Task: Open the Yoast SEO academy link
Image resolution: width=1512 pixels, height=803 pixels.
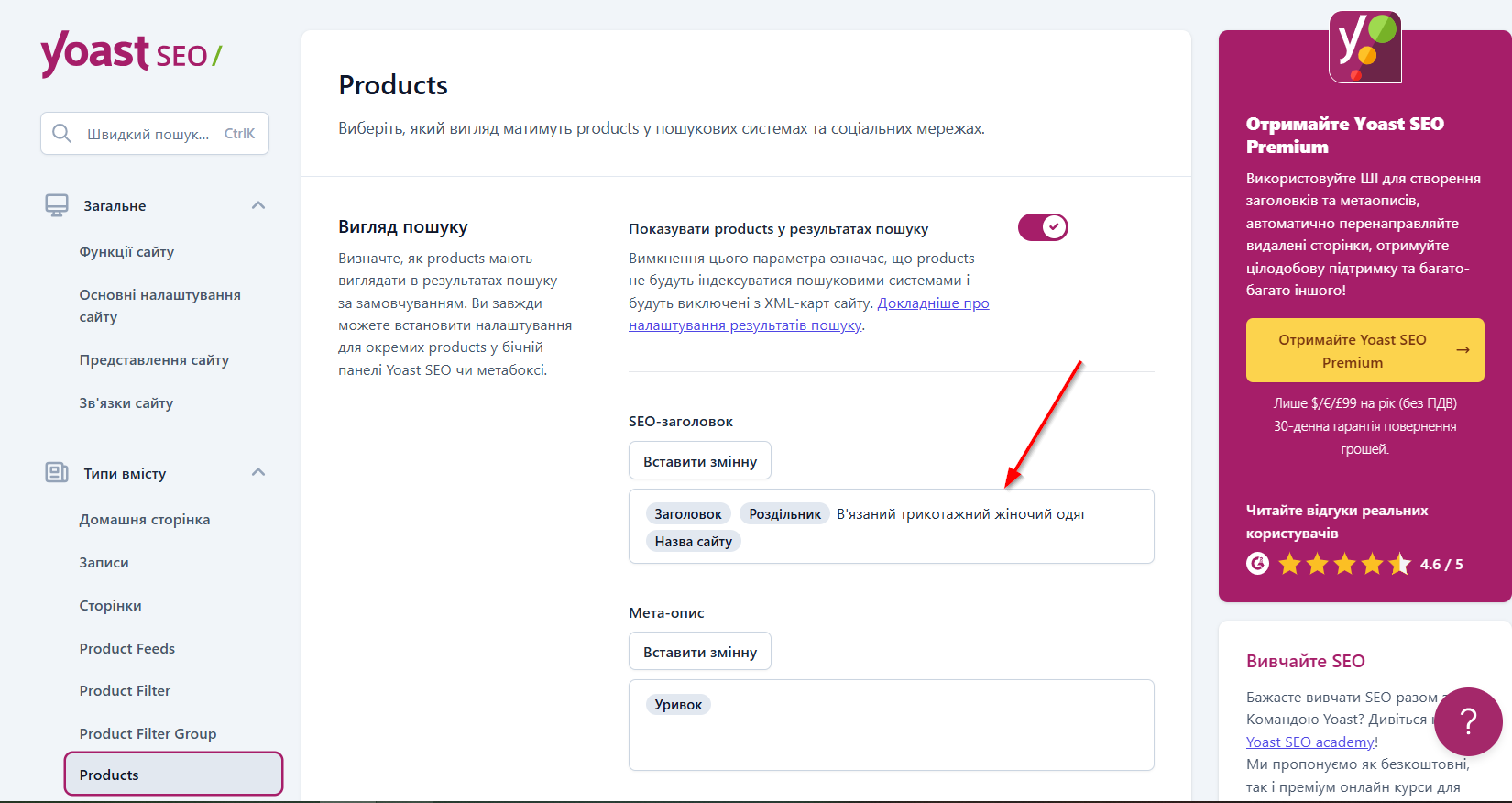Action: pos(1310,742)
